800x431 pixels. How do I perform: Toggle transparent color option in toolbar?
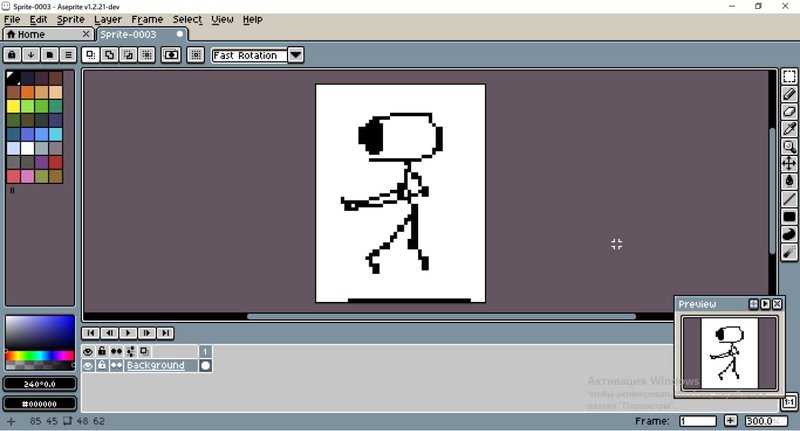[171, 55]
